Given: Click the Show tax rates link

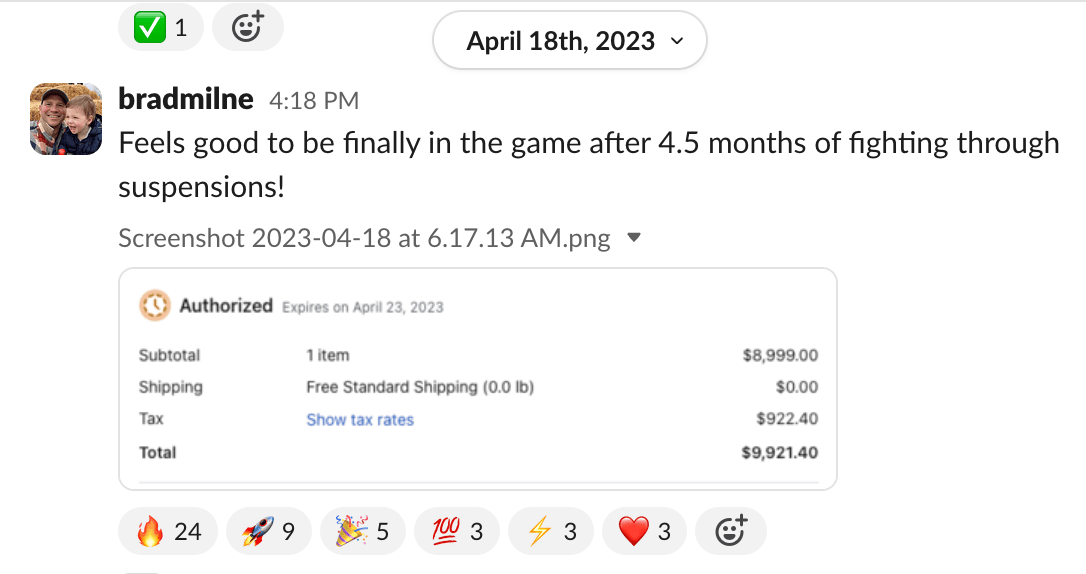Looking at the screenshot, I should tap(360, 420).
